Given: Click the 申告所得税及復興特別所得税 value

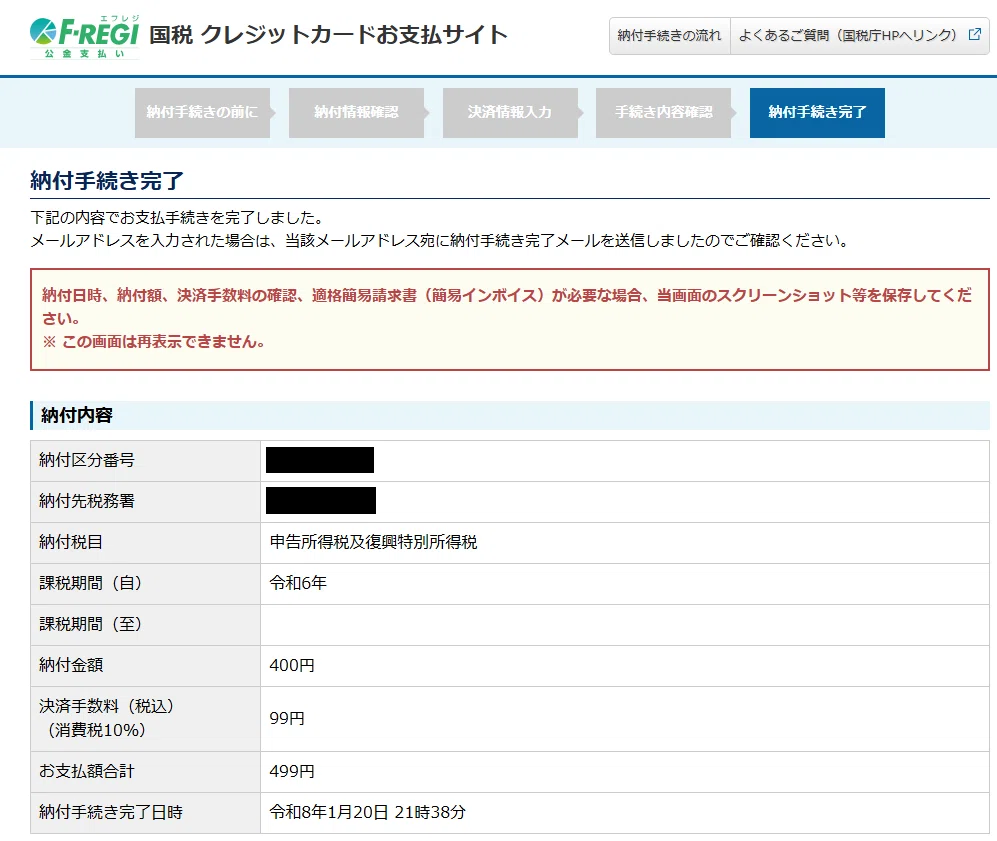Looking at the screenshot, I should pyautogui.click(x=373, y=542).
